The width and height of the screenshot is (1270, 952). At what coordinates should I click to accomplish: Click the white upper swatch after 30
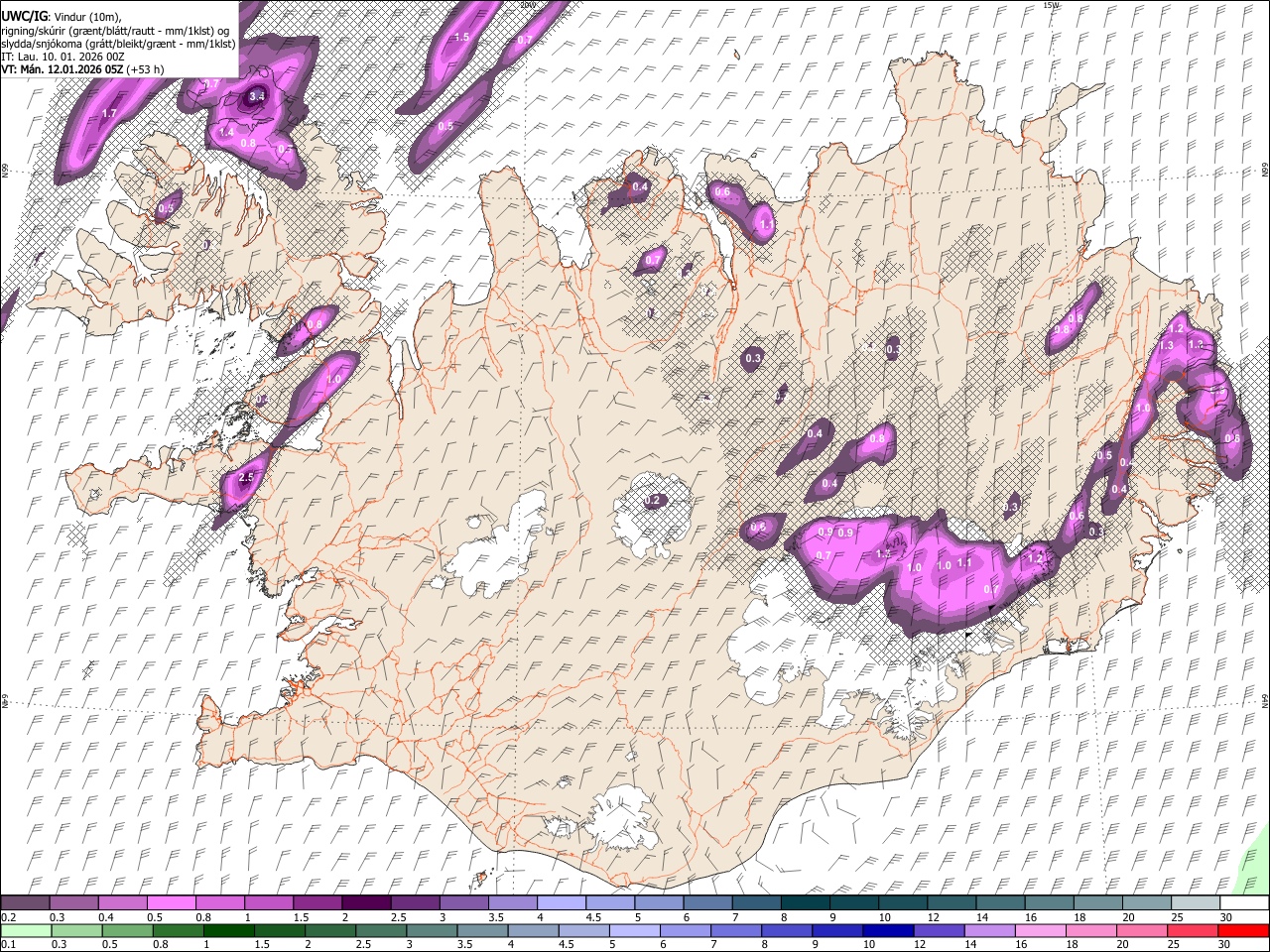1242,902
